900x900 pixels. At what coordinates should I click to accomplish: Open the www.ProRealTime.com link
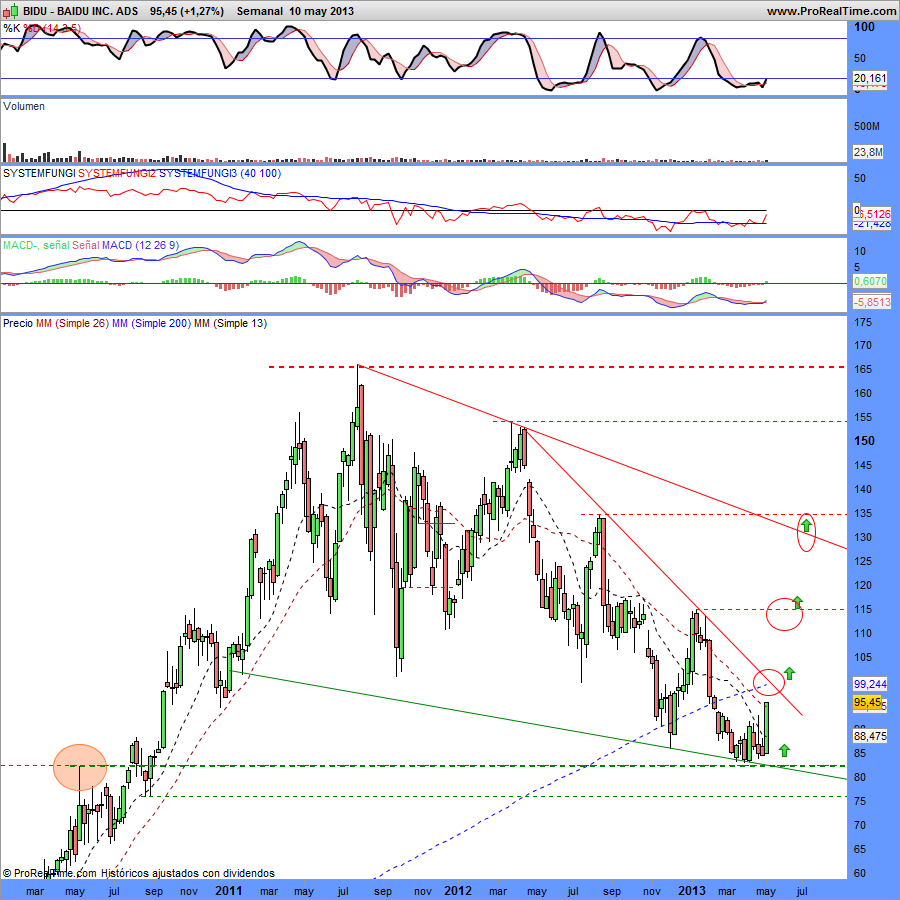(x=831, y=11)
